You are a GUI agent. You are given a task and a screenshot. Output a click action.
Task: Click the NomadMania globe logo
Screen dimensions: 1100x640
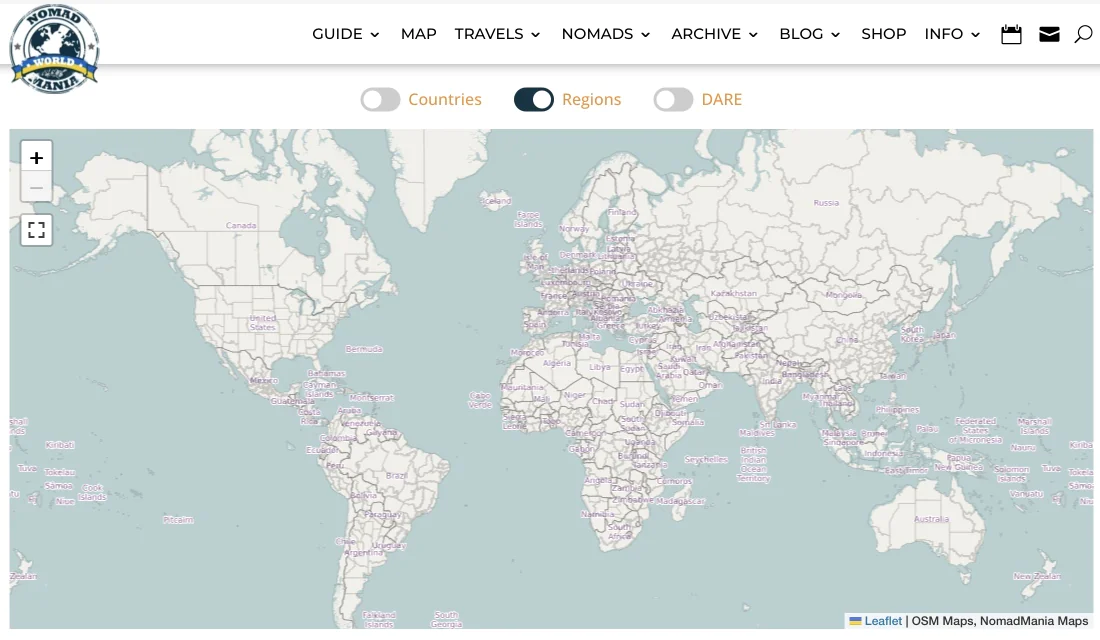(x=54, y=47)
